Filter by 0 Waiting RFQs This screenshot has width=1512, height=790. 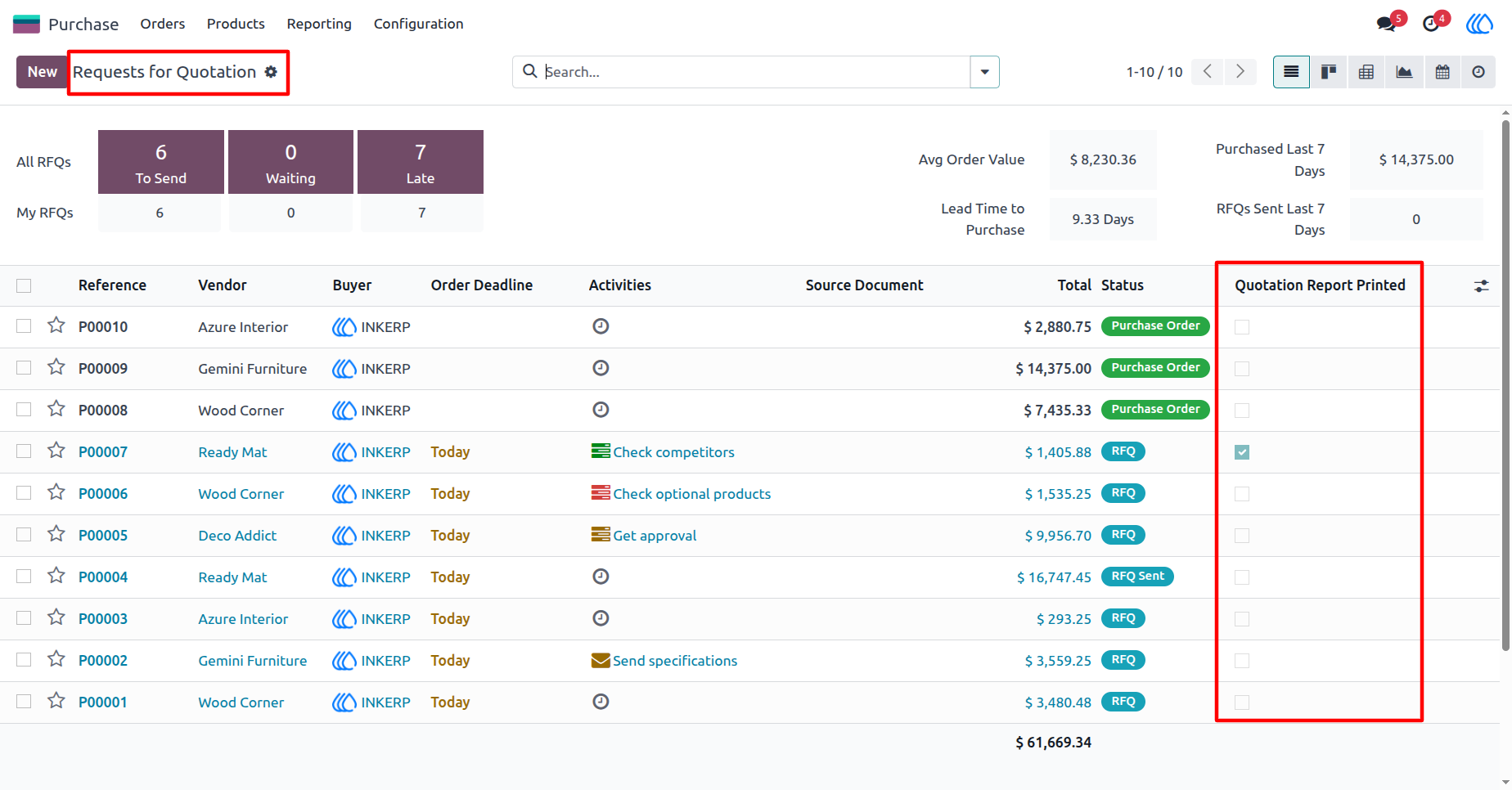[290, 162]
